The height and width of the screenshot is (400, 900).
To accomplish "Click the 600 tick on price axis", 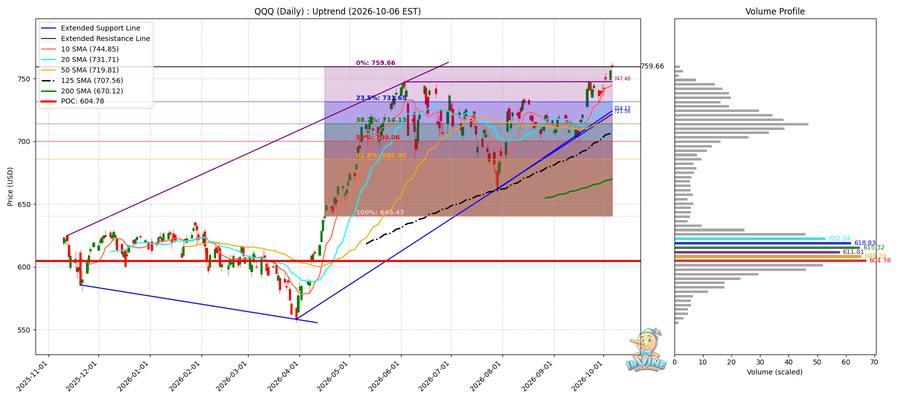I will [x=25, y=267].
